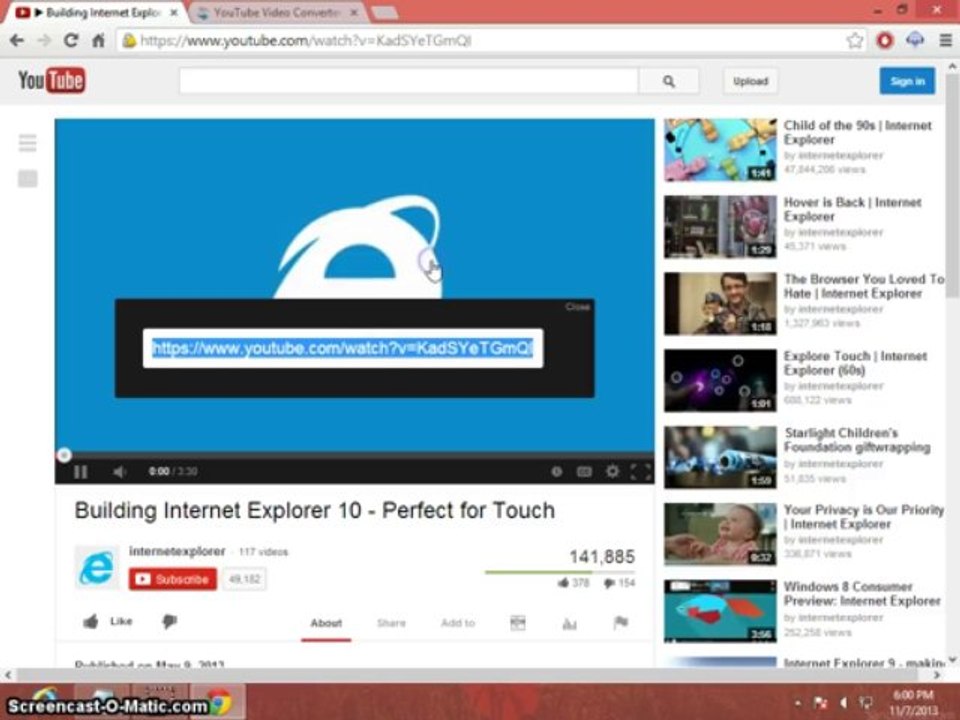The height and width of the screenshot is (720, 960).
Task: Click the video progress bar scrubber
Action: click(x=64, y=455)
